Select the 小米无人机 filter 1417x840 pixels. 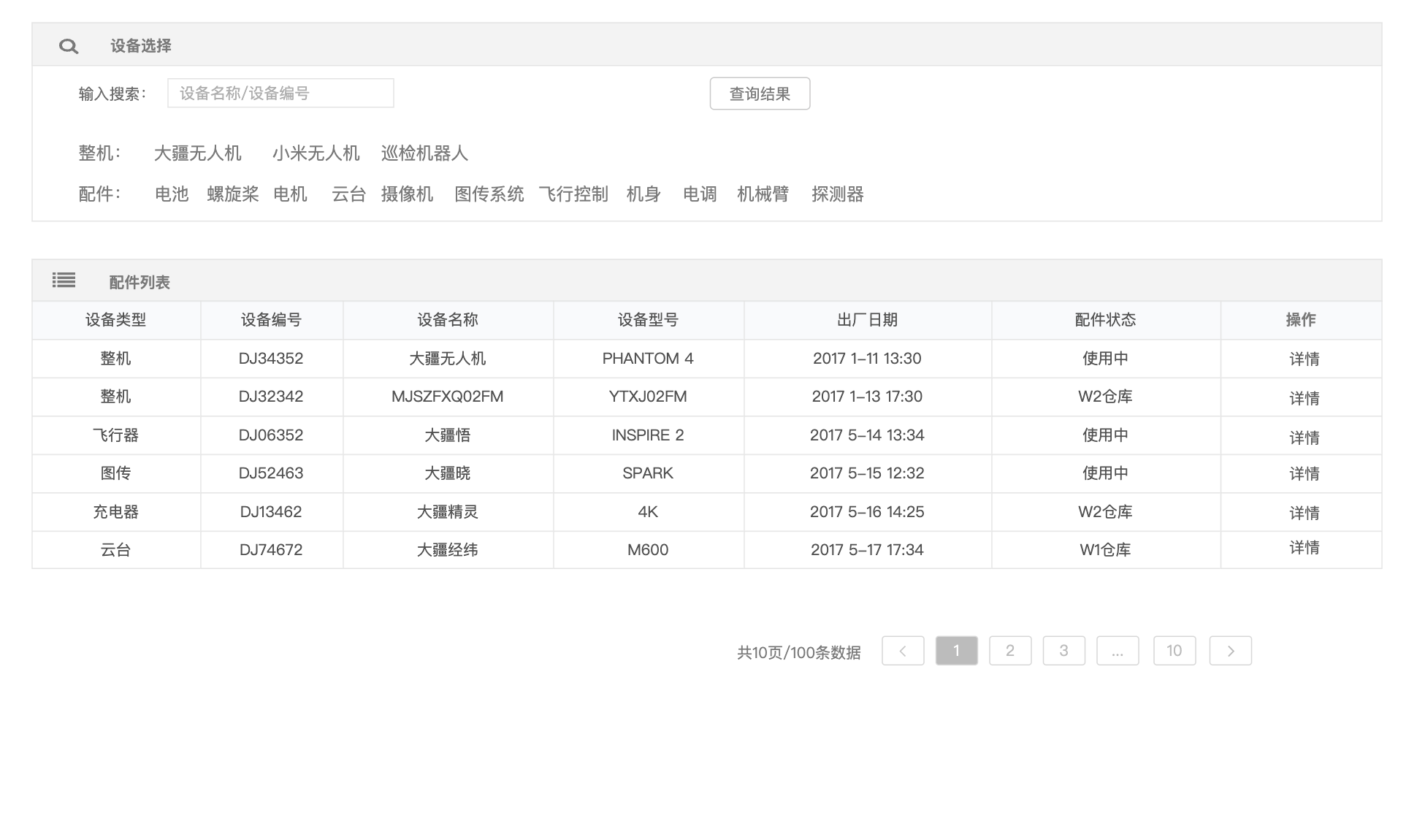point(316,153)
